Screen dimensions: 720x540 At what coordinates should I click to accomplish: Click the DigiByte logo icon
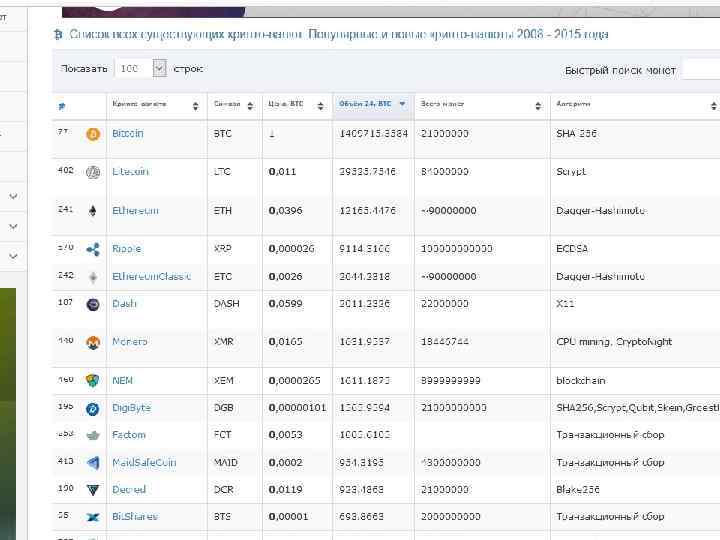coord(93,408)
